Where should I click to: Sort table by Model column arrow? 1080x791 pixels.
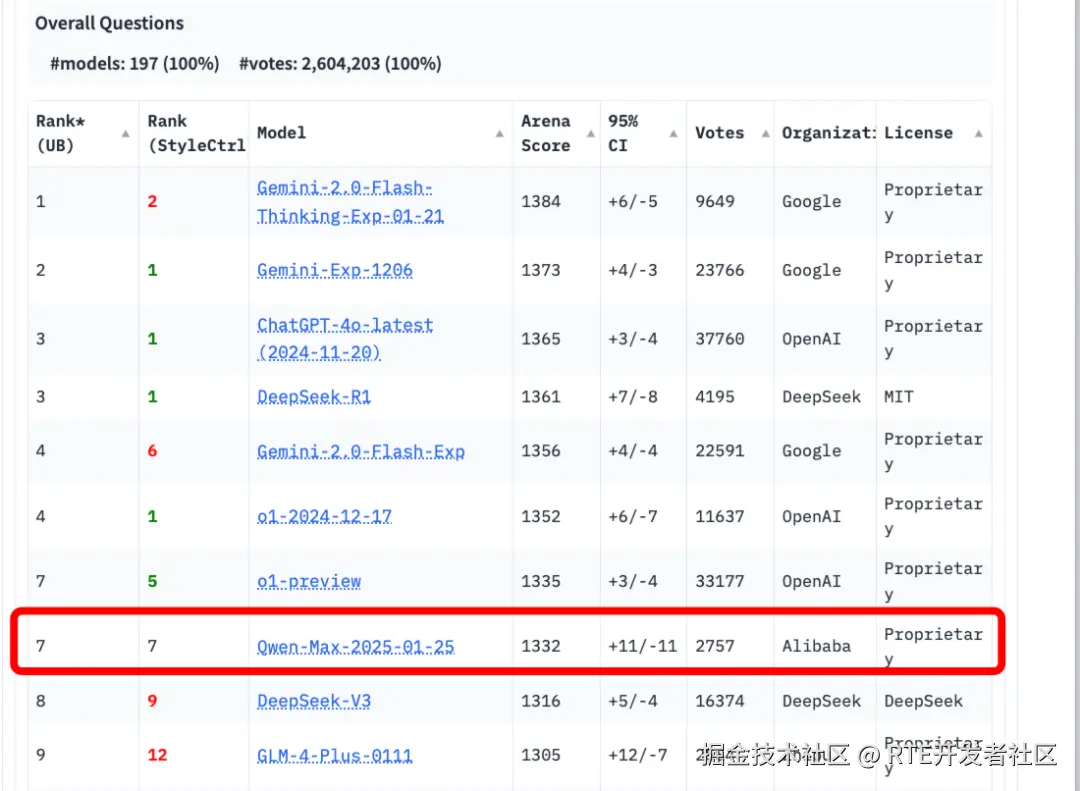pyautogui.click(x=499, y=134)
